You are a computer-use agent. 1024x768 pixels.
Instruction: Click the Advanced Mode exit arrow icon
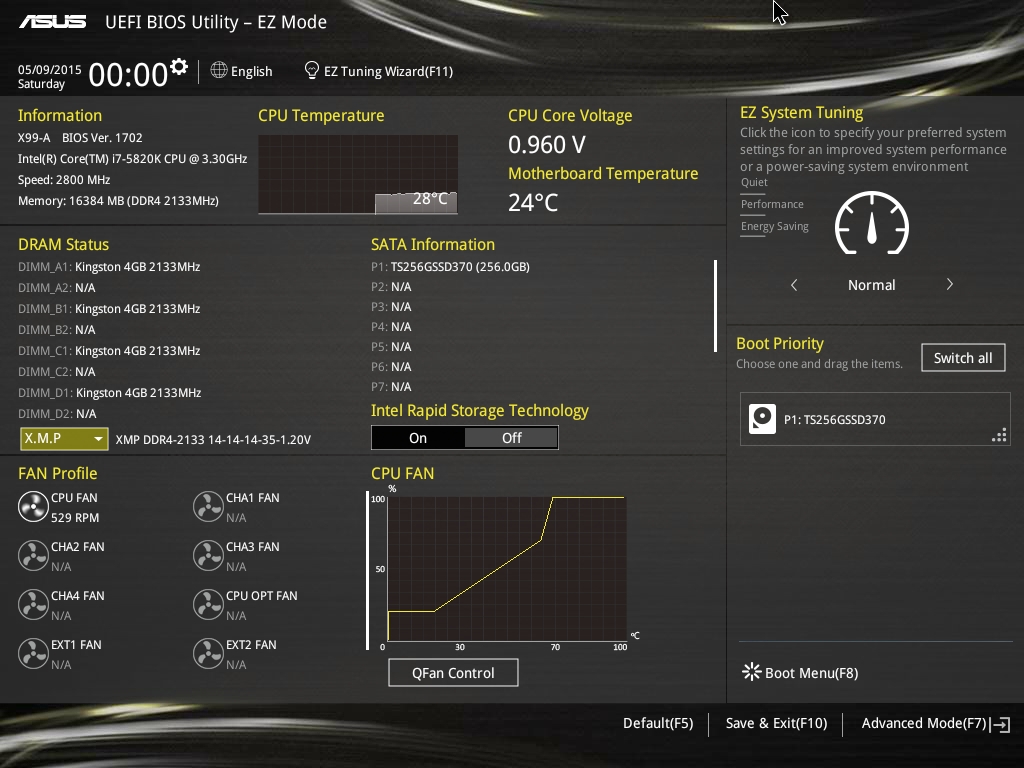click(x=1000, y=724)
